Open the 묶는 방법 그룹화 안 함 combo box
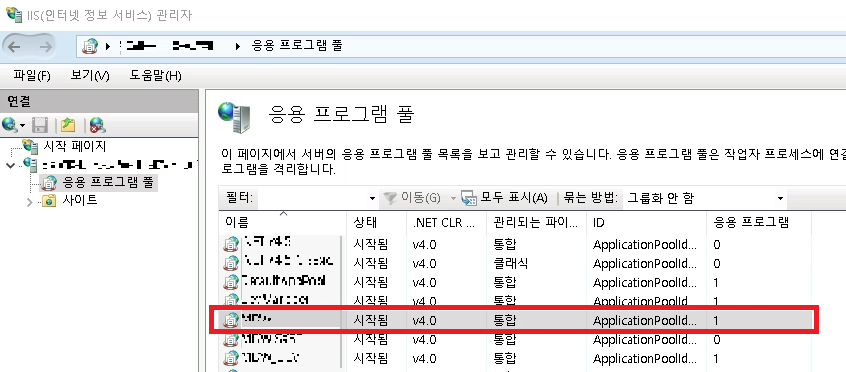Image resolution: width=846 pixels, height=372 pixels. click(x=705, y=198)
